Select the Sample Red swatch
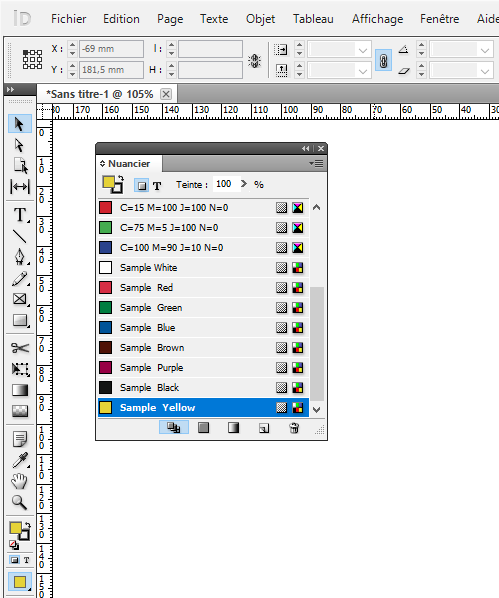The image size is (499, 598). (x=203, y=288)
